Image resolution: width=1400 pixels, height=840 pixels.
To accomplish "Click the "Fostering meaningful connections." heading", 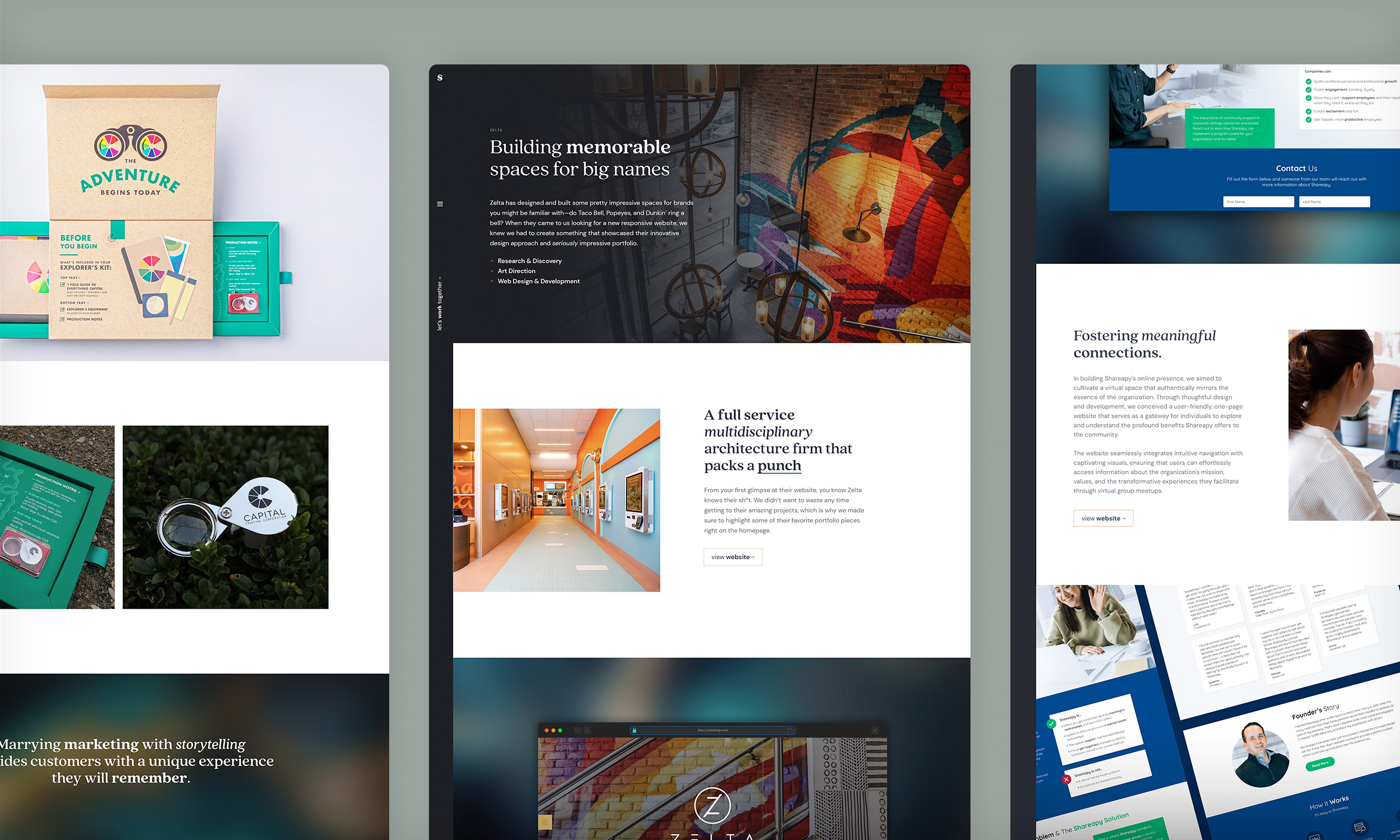I will coord(1144,344).
